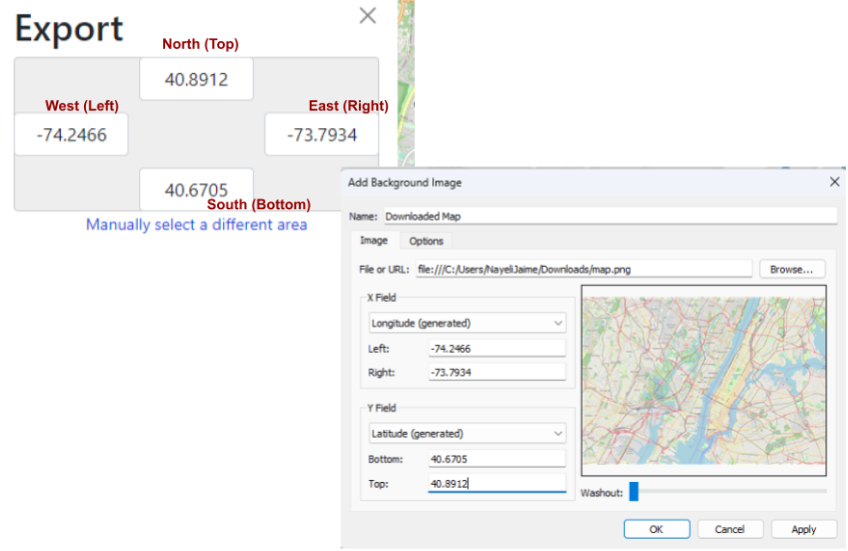Click the File or URL path field
The width and height of the screenshot is (848, 551).
pos(583,269)
